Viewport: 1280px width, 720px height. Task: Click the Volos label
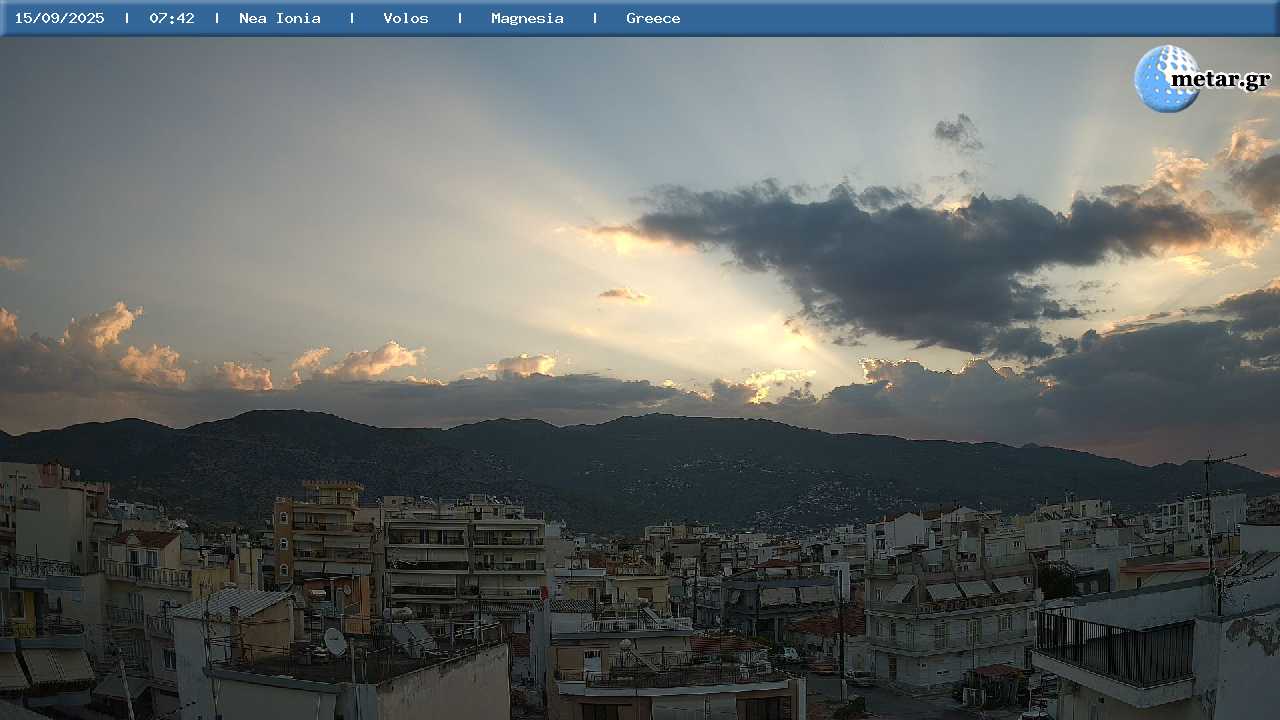(406, 18)
